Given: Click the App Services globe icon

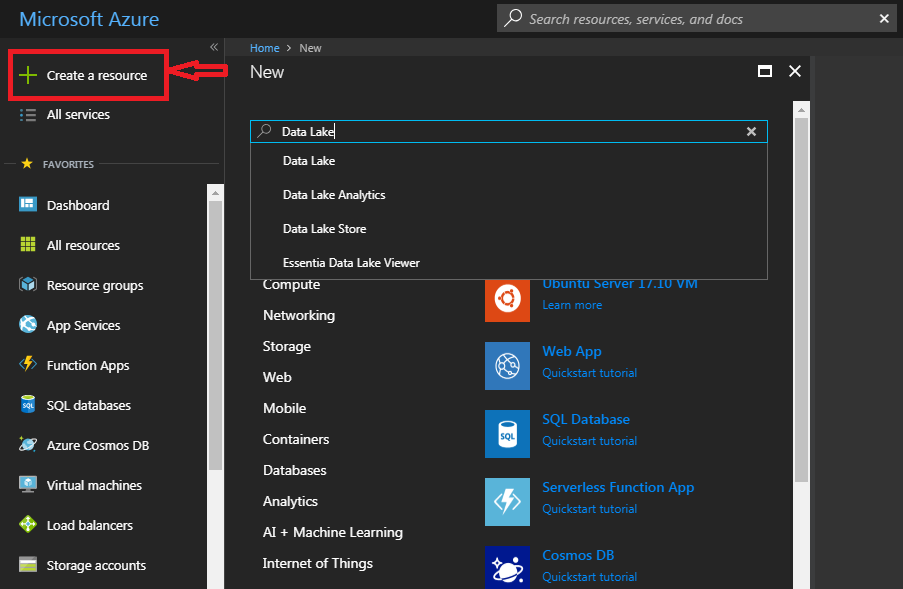Looking at the screenshot, I should point(28,325).
